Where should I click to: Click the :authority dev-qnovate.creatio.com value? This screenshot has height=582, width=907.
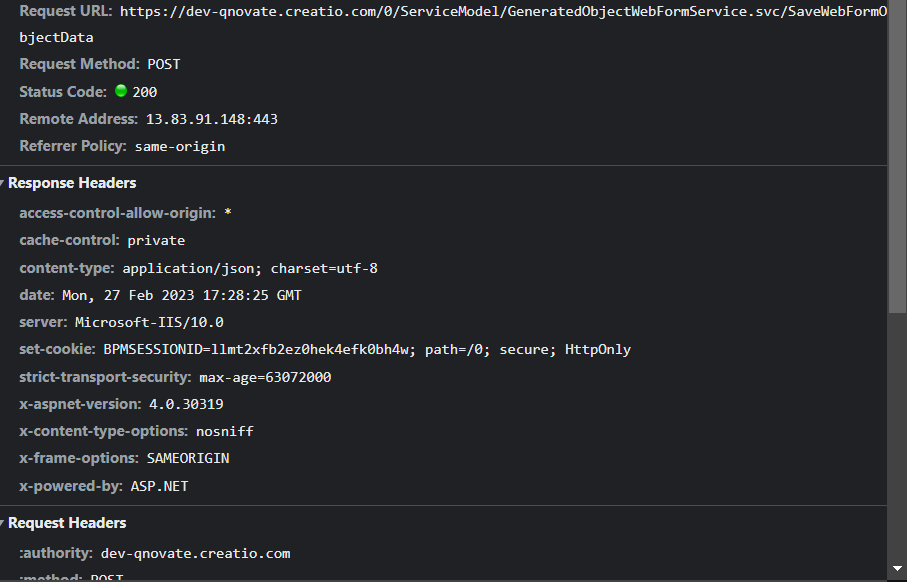pyautogui.click(x=196, y=554)
